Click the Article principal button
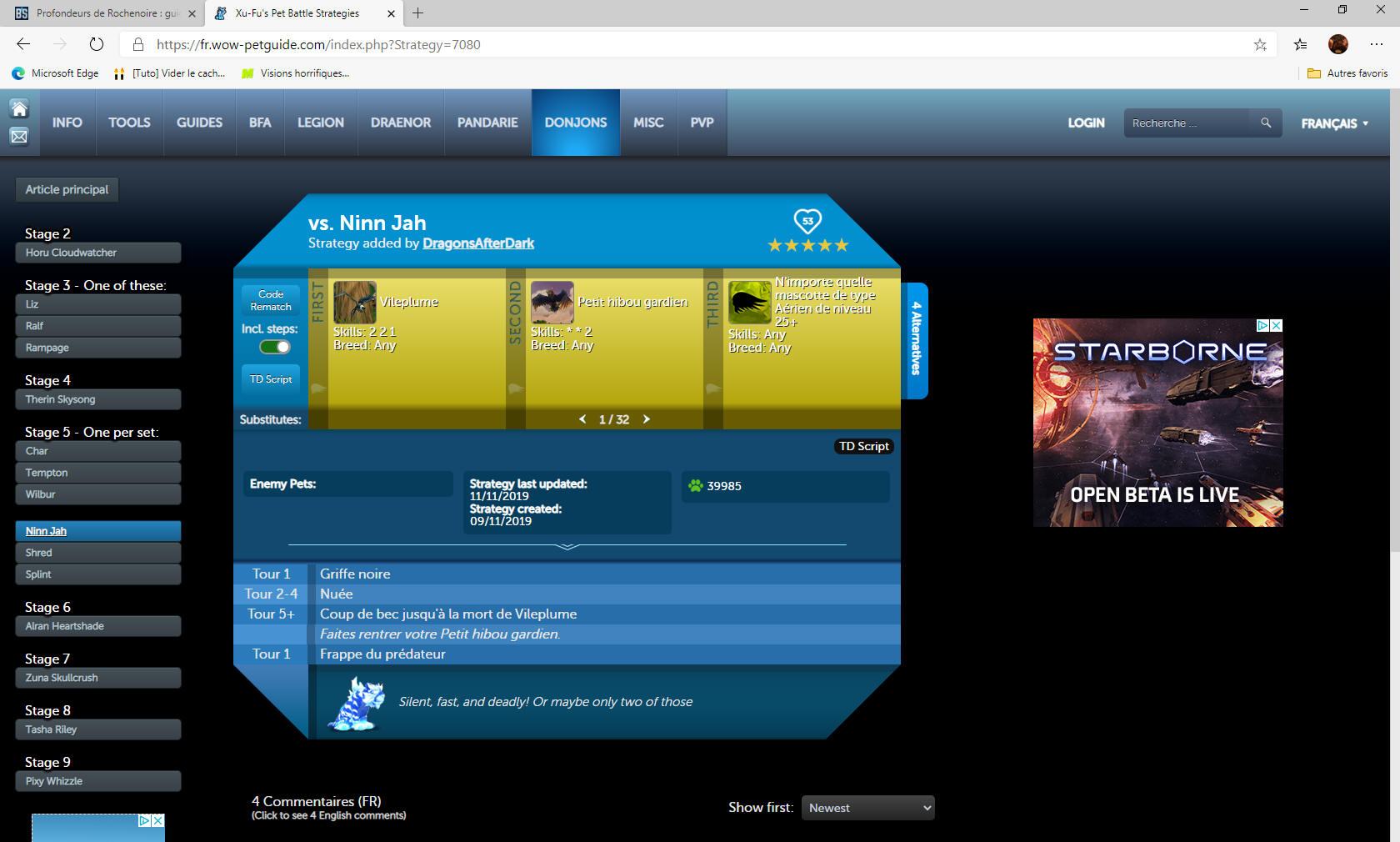 click(67, 189)
